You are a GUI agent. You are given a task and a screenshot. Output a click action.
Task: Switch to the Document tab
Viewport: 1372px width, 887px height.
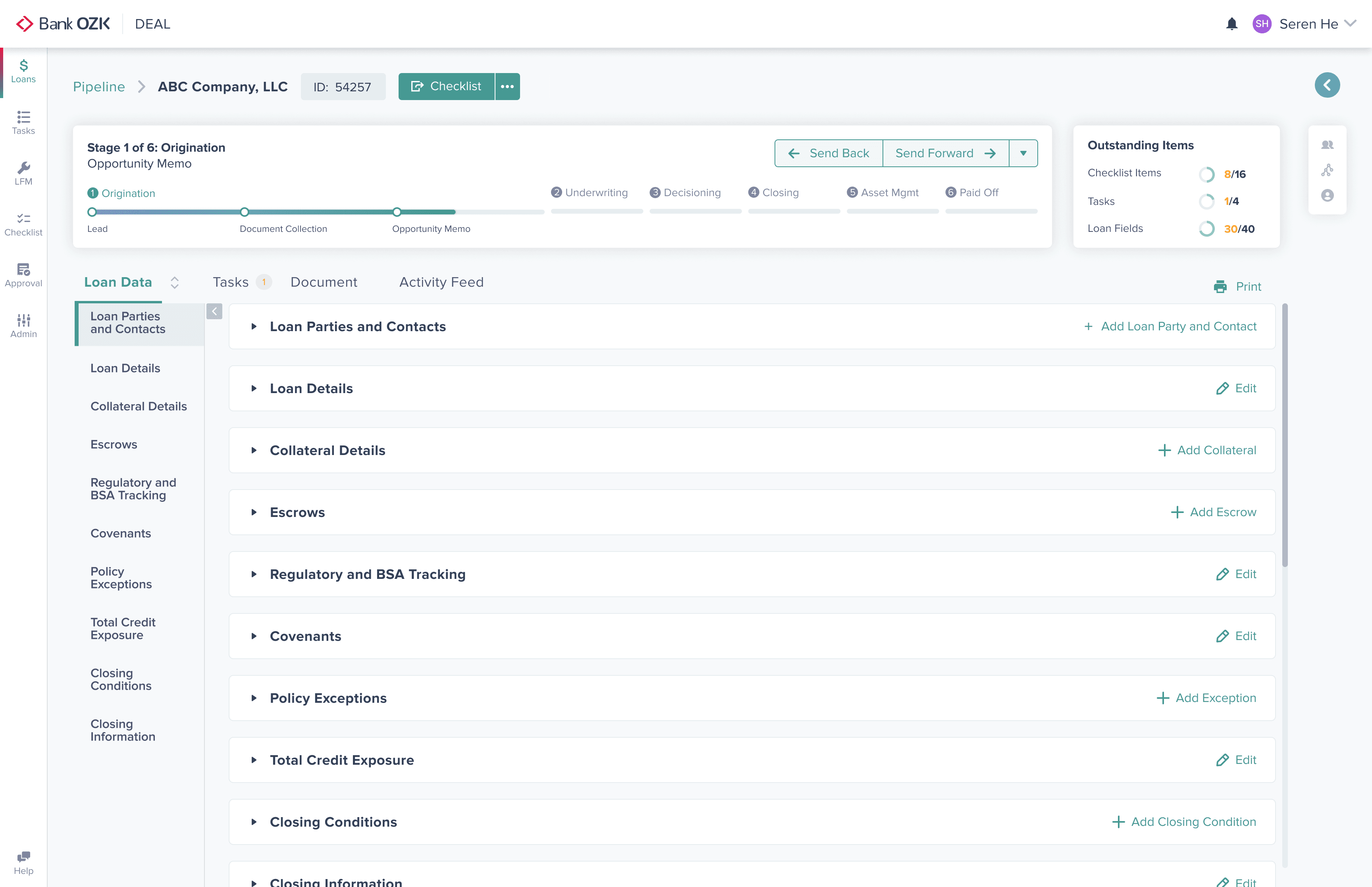tap(324, 282)
